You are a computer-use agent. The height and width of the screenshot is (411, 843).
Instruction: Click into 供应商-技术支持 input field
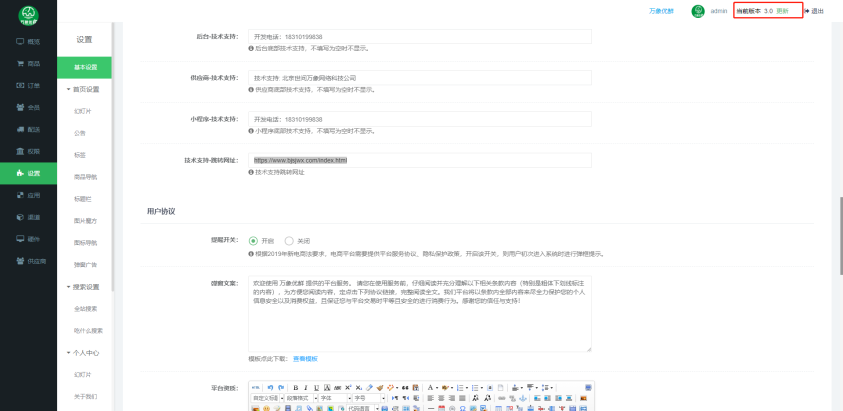pos(420,78)
